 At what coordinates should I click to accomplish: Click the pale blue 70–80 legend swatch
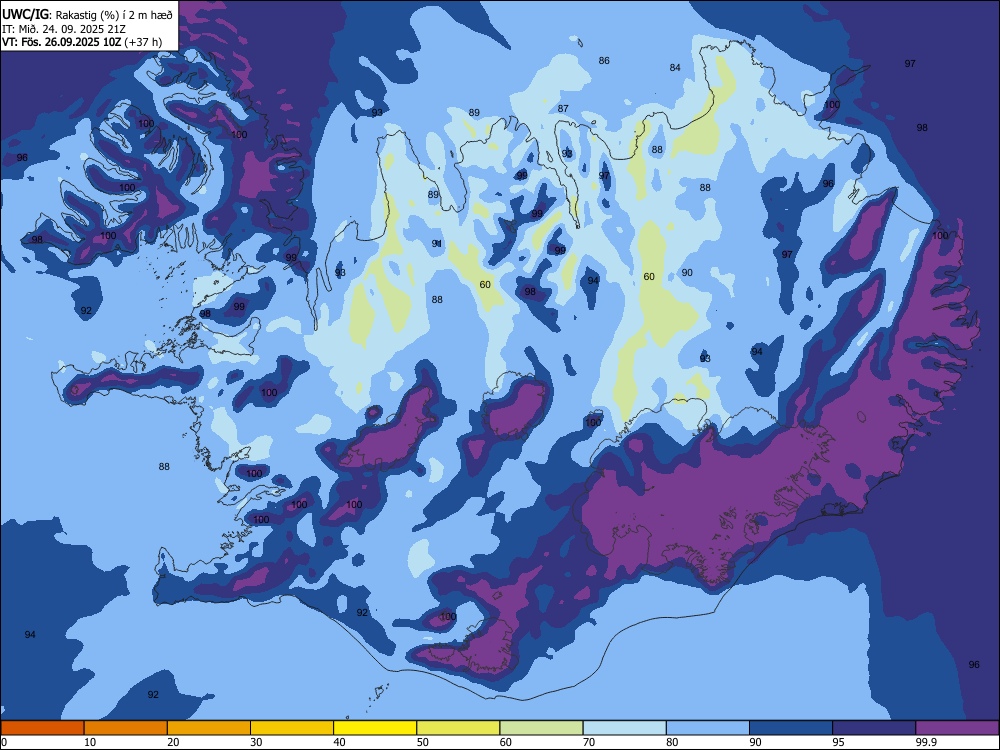click(624, 728)
